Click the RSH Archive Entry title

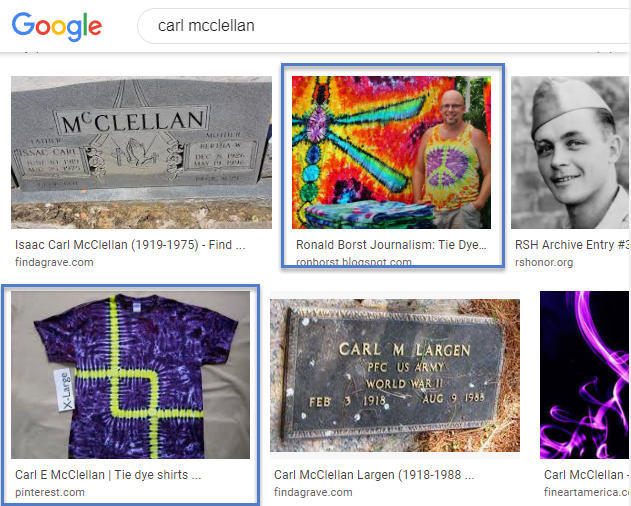click(571, 245)
